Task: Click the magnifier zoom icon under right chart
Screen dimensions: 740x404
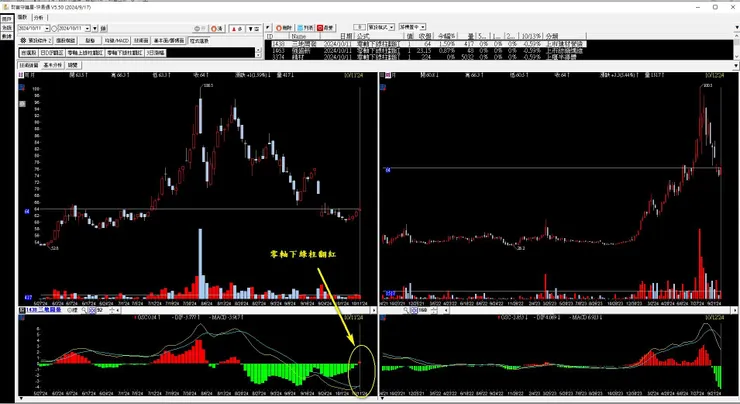Action: [406, 310]
